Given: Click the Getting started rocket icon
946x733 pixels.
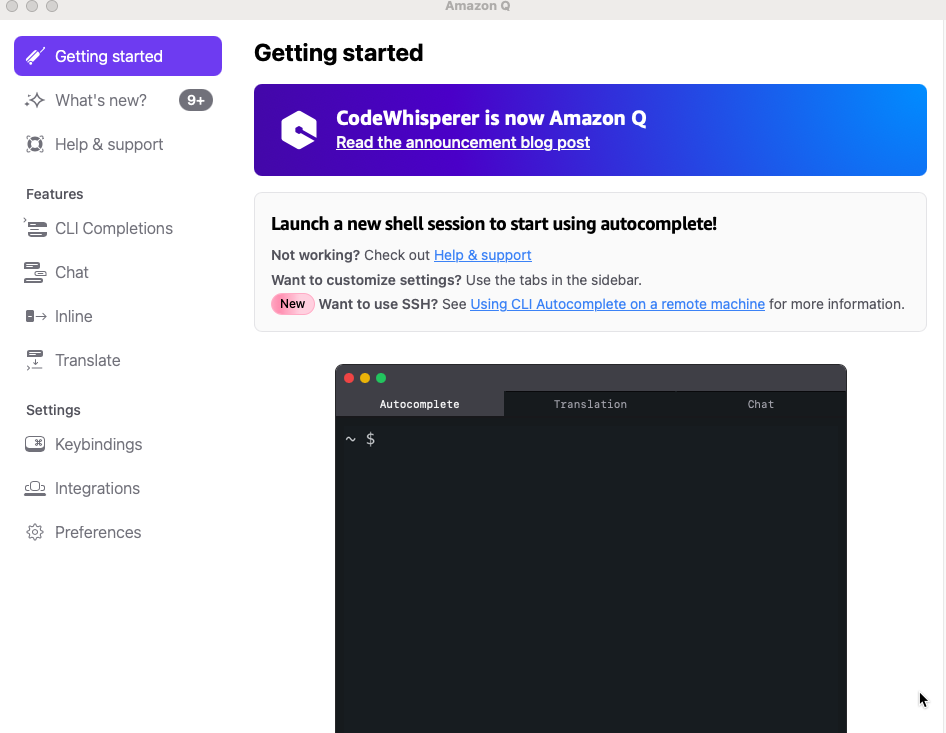Looking at the screenshot, I should 35,56.
